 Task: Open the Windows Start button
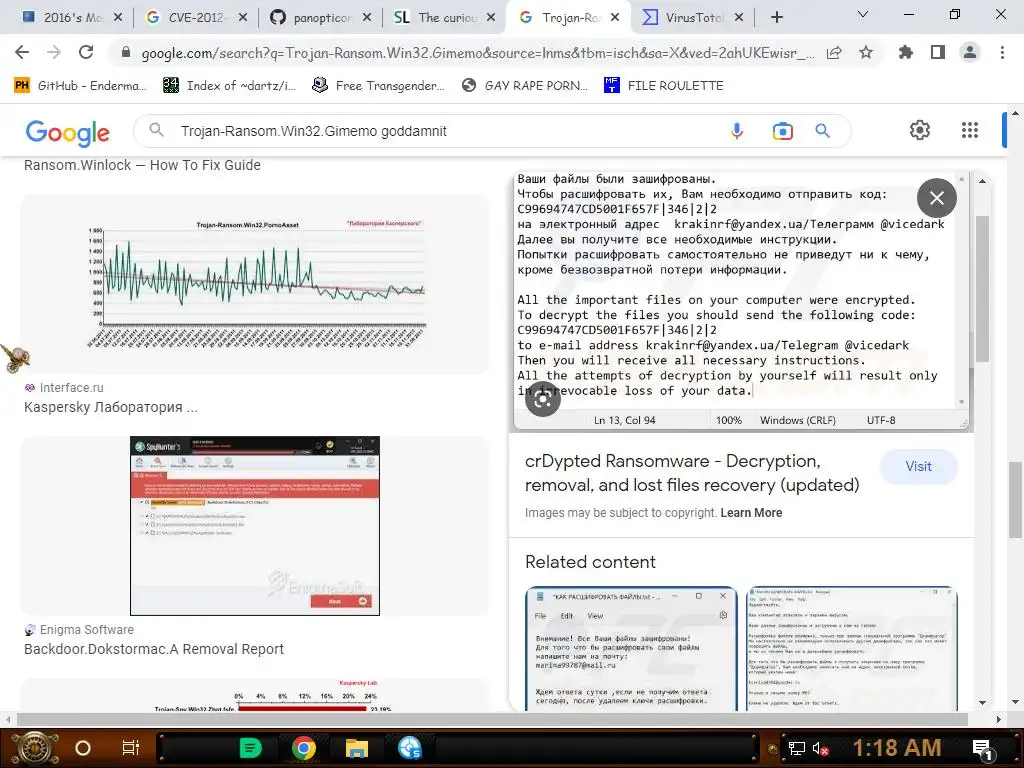coord(35,748)
